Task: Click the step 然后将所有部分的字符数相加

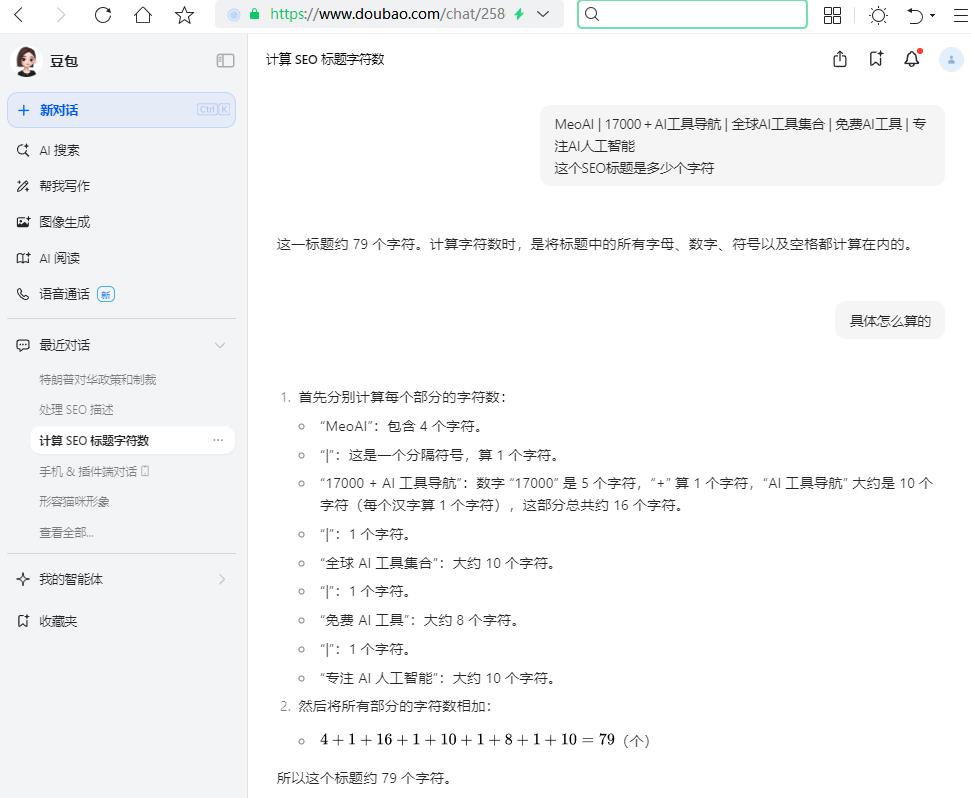Action: (395, 706)
